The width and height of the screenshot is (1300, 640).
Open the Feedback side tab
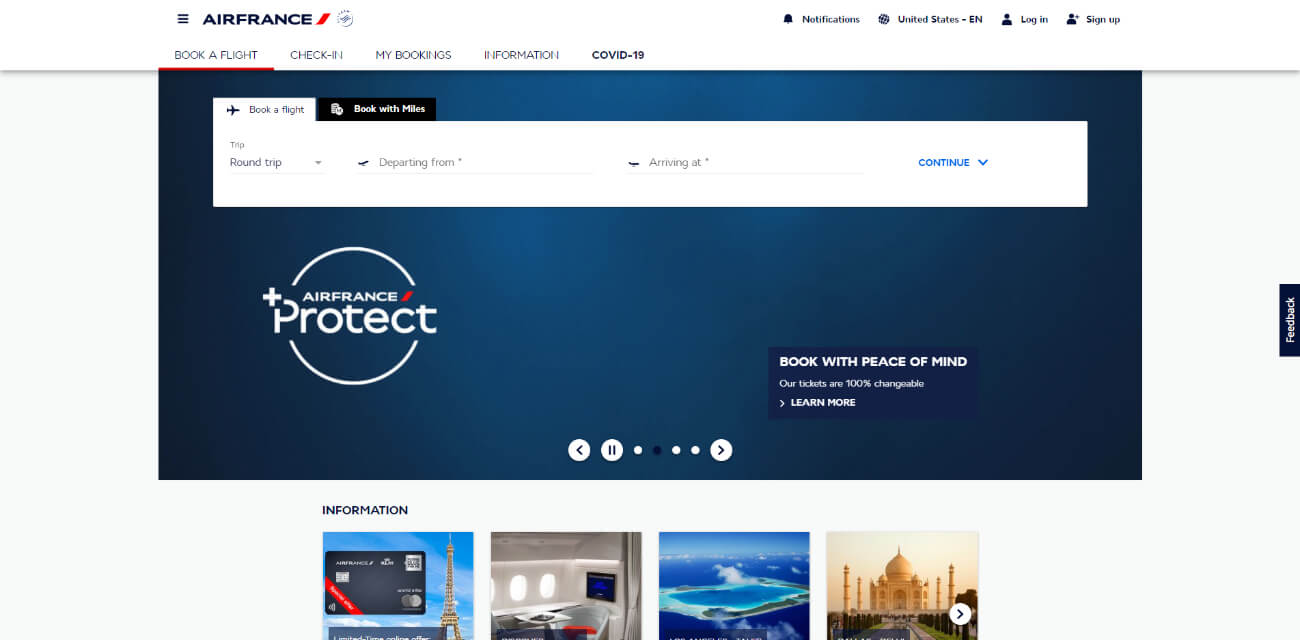click(1290, 320)
